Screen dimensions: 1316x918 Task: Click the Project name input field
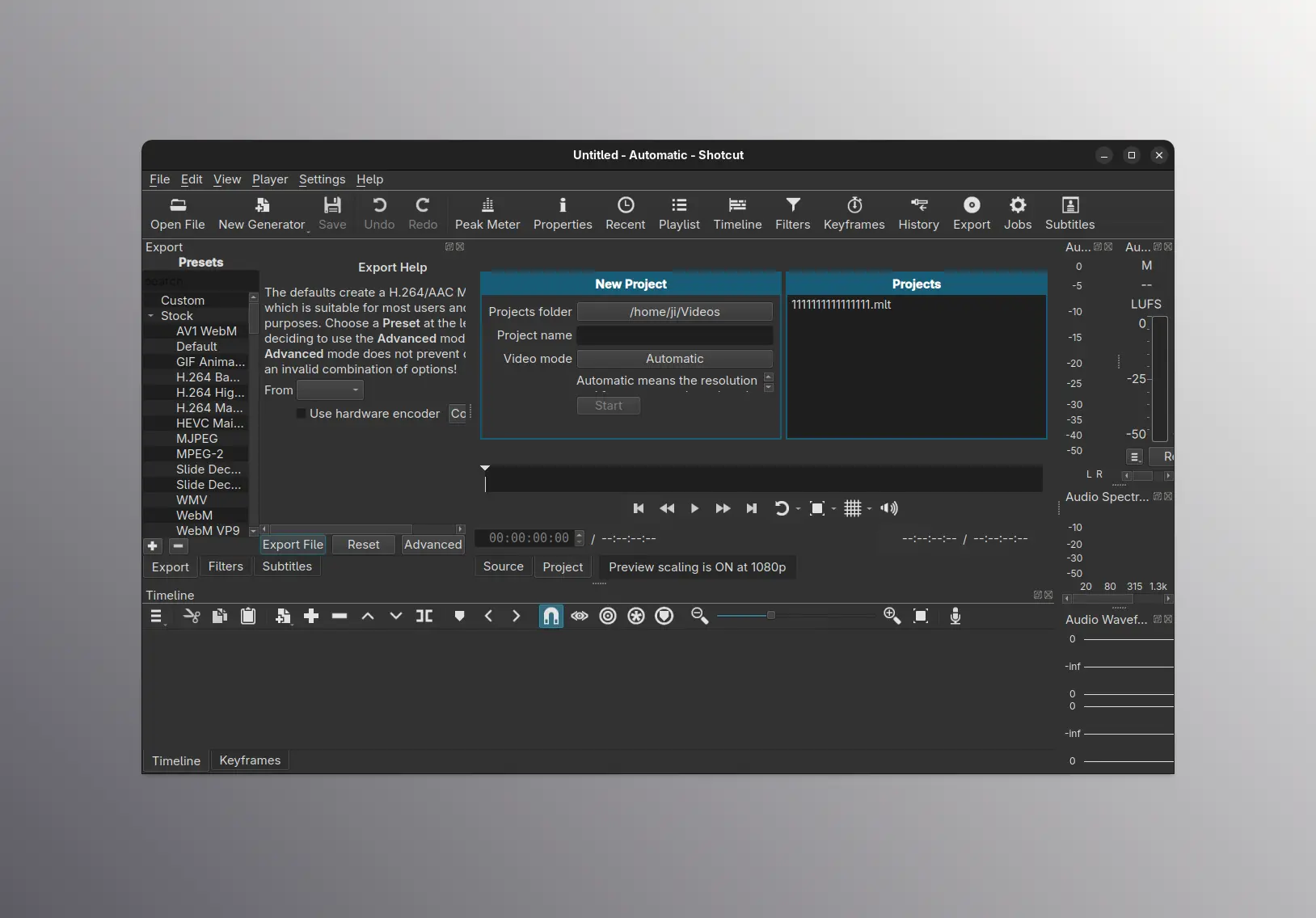pos(675,335)
